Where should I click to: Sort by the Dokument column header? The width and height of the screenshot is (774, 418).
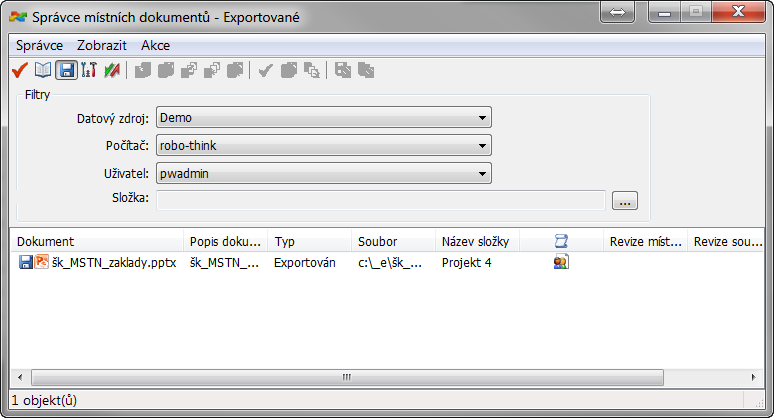pos(95,241)
